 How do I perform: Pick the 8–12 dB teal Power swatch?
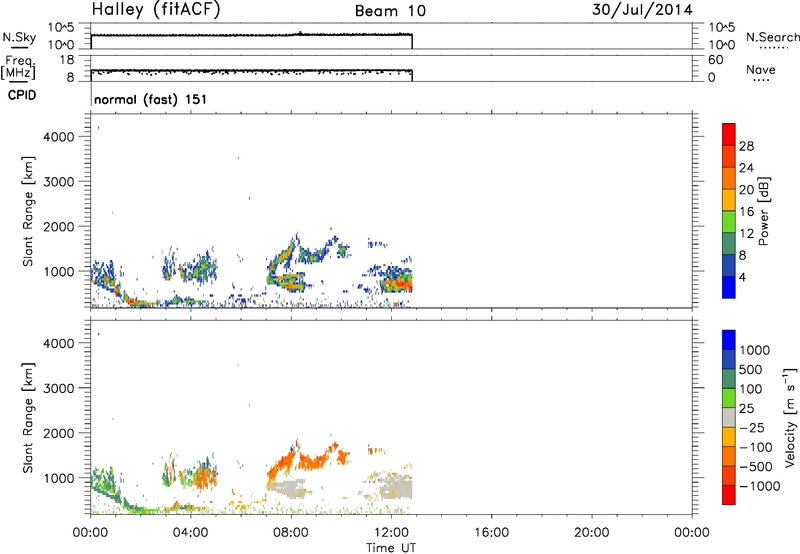729,243
